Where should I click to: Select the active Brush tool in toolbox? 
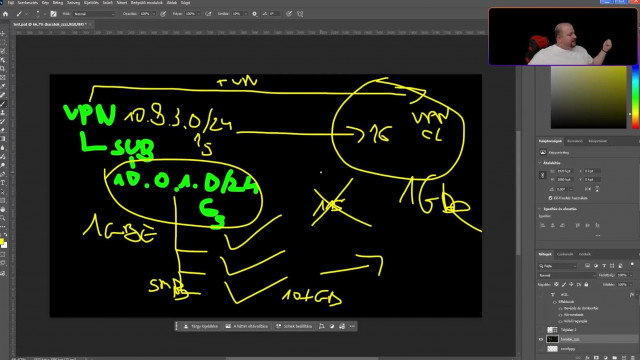pos(3,104)
